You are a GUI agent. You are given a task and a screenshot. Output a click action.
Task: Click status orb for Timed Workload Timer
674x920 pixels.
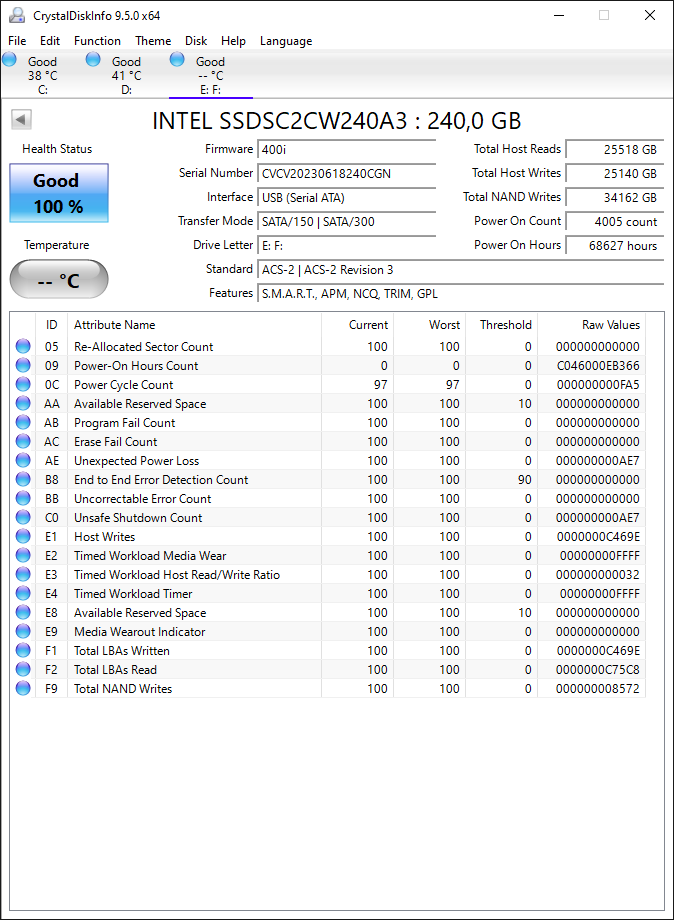pos(23,593)
